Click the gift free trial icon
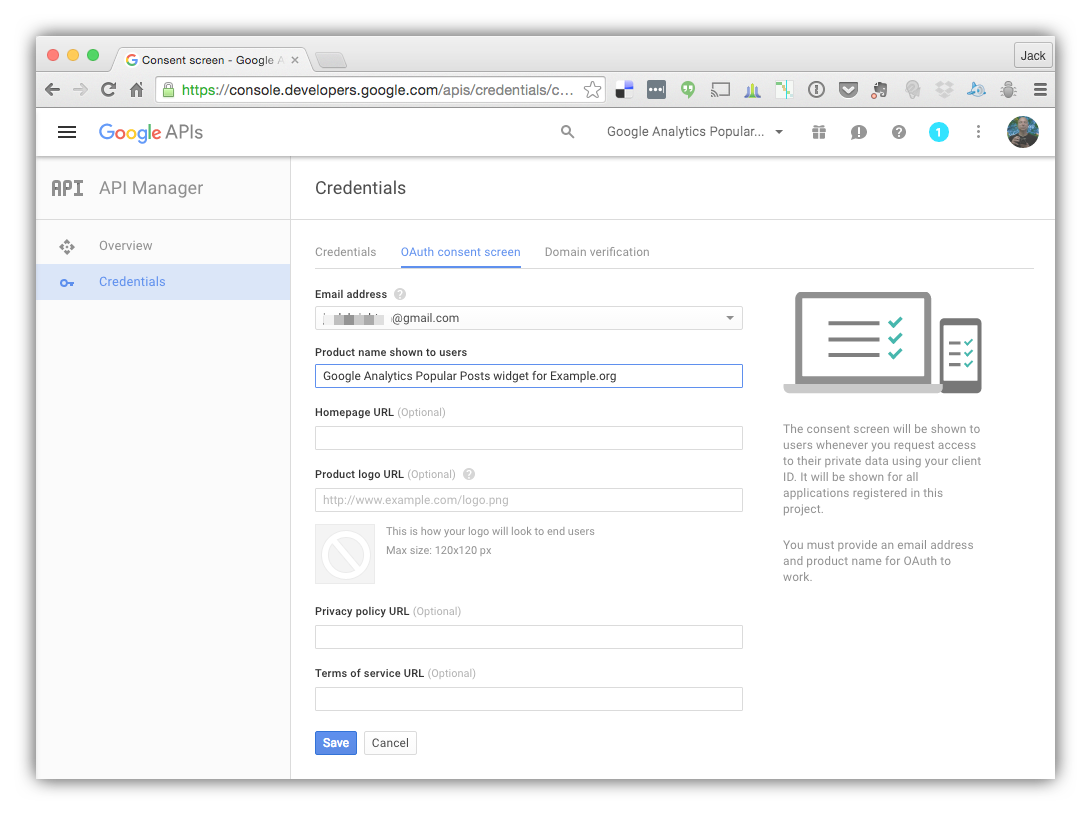This screenshot has width=1091, height=815. tap(819, 132)
